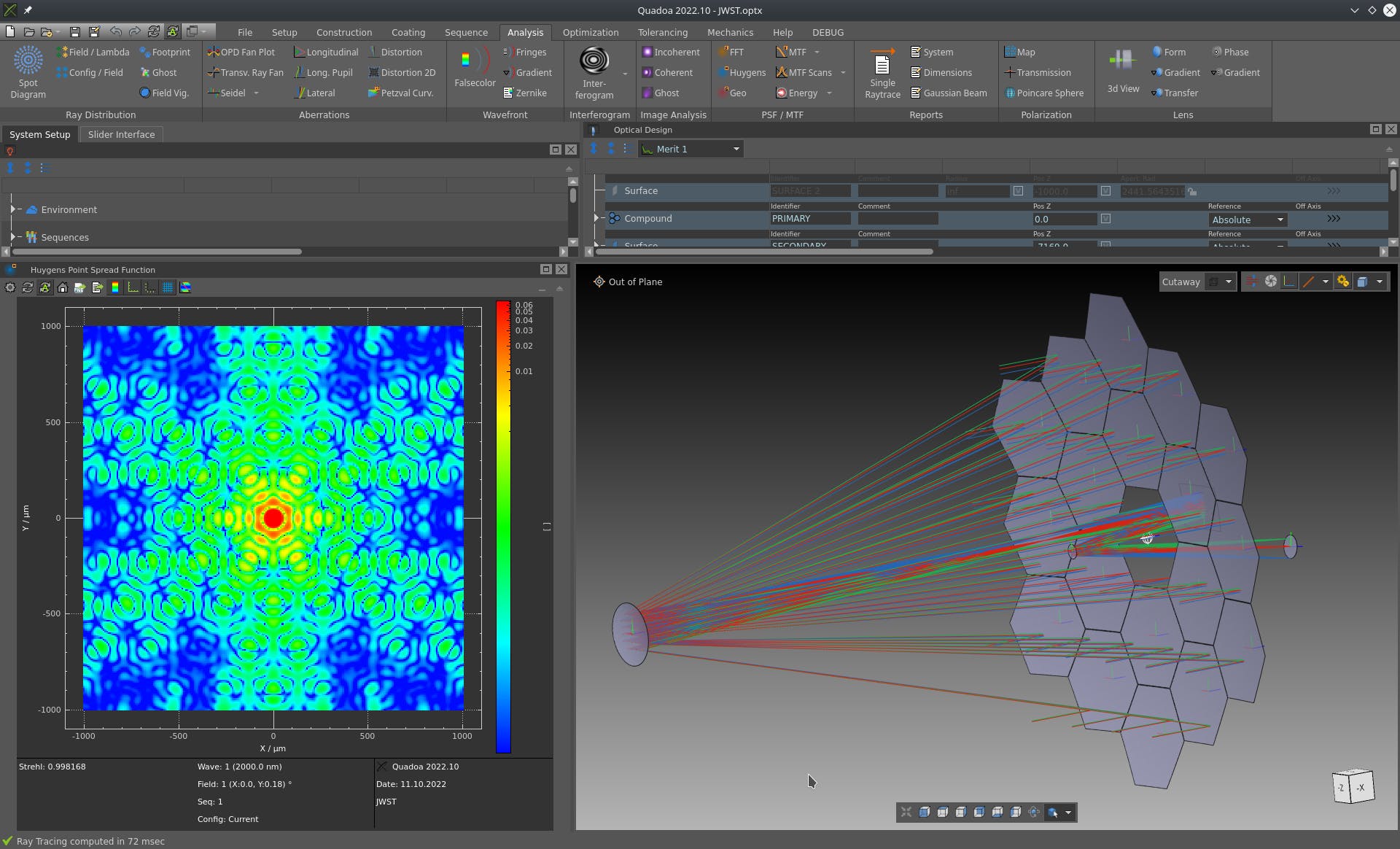Switch to the Slider Interface tab
Viewport: 1400px width, 849px height.
pyautogui.click(x=121, y=134)
